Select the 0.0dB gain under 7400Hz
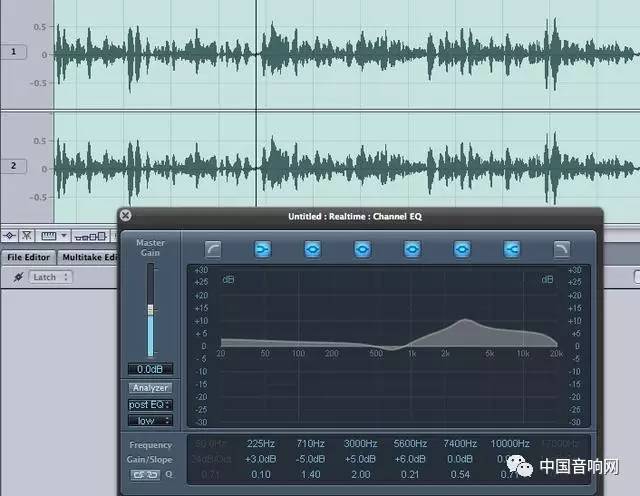Viewport: 640px width, 496px height. point(460,459)
